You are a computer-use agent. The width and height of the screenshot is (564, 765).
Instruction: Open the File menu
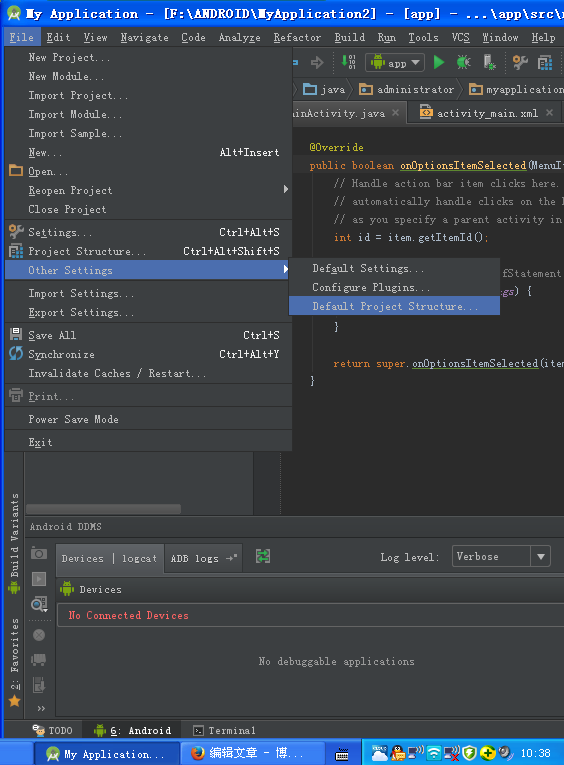pyautogui.click(x=21, y=37)
